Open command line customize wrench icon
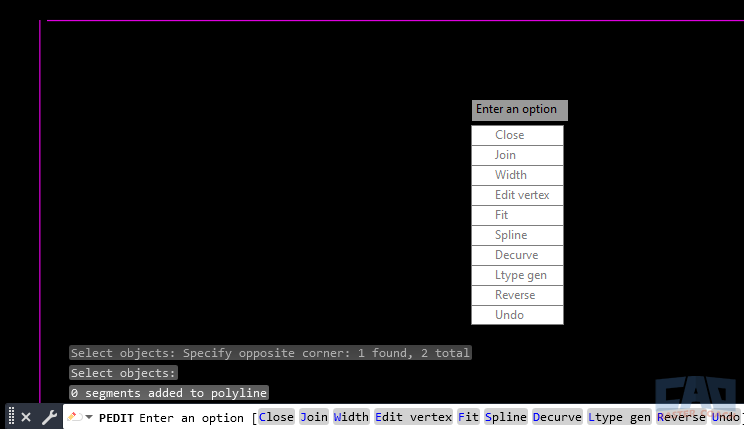This screenshot has width=744, height=429. [49, 417]
